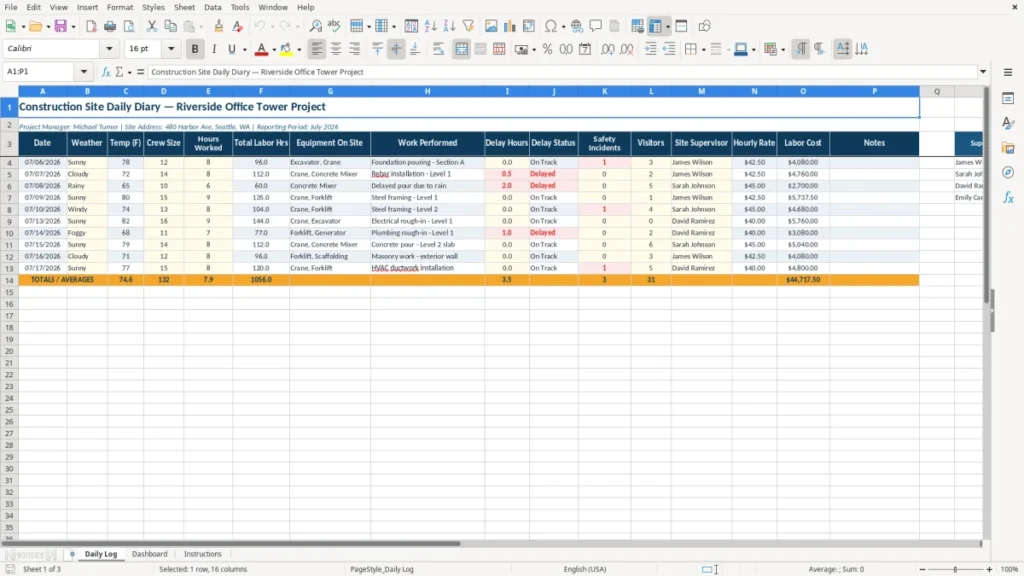Open sidebar Navigator compass icon
Image resolution: width=1024 pixels, height=576 pixels.
(1008, 172)
